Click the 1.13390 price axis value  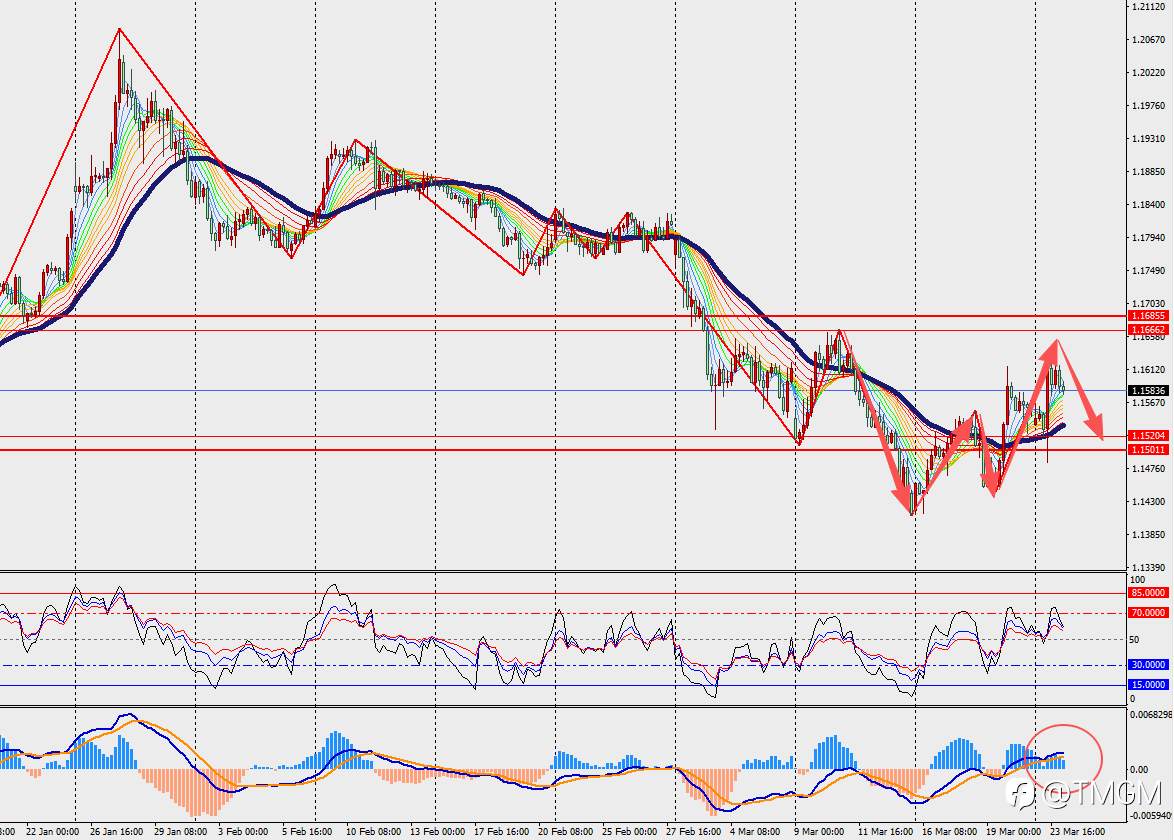(x=1149, y=567)
